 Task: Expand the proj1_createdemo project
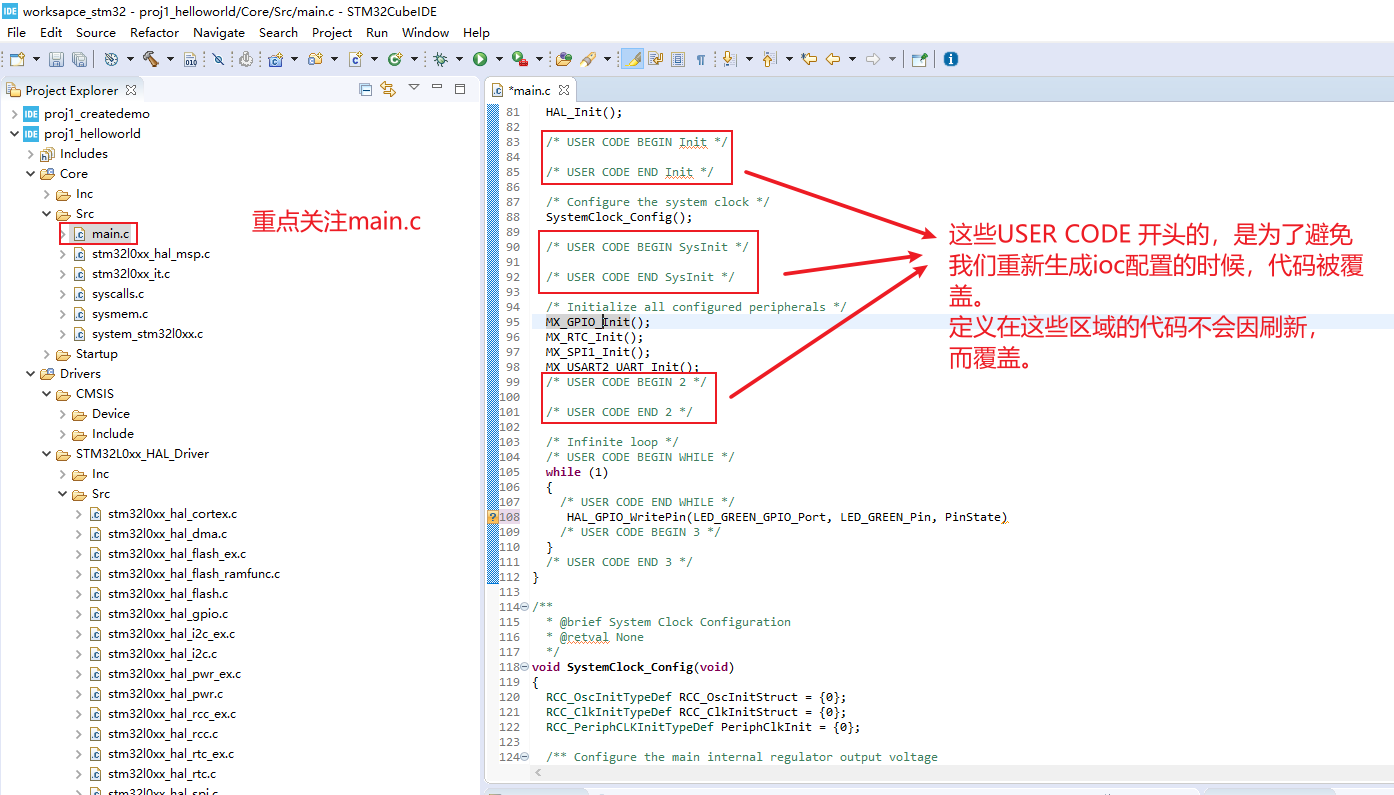14,114
